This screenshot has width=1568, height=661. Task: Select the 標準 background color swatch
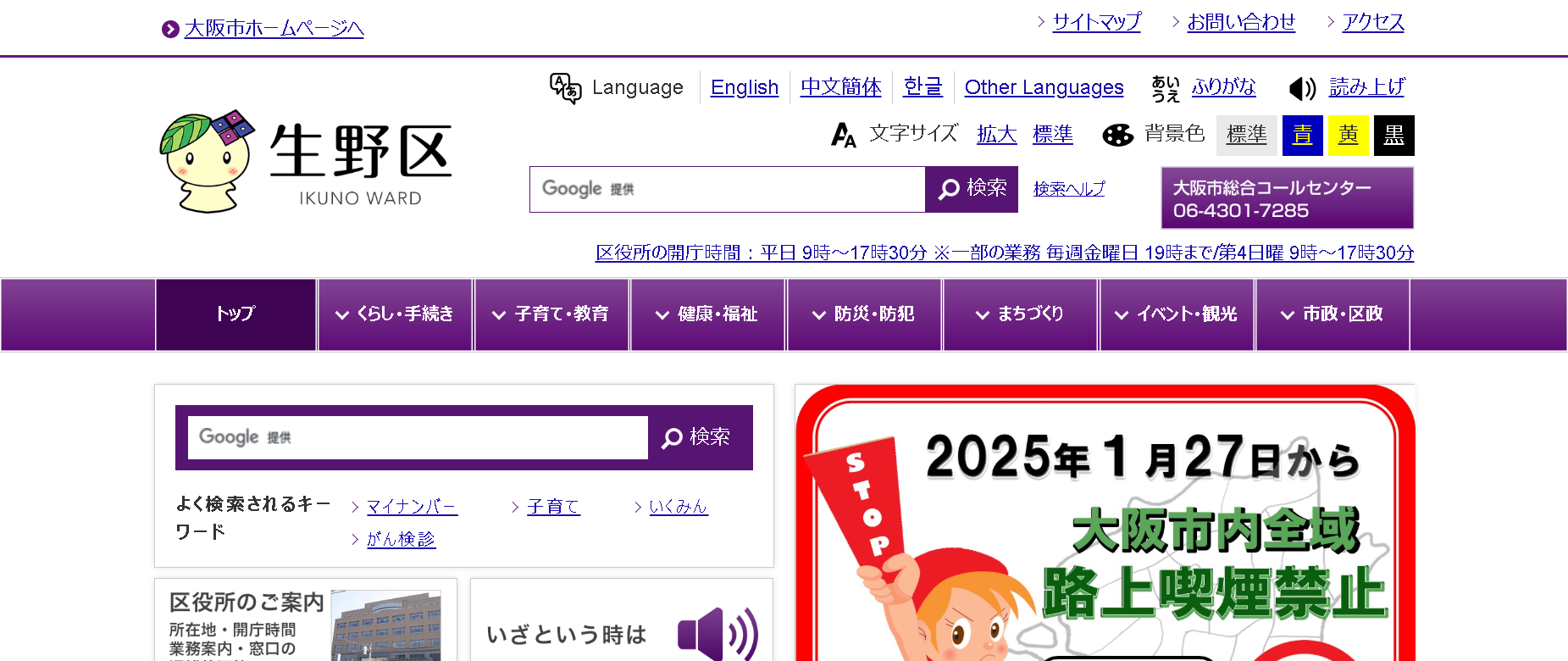[x=1247, y=136]
